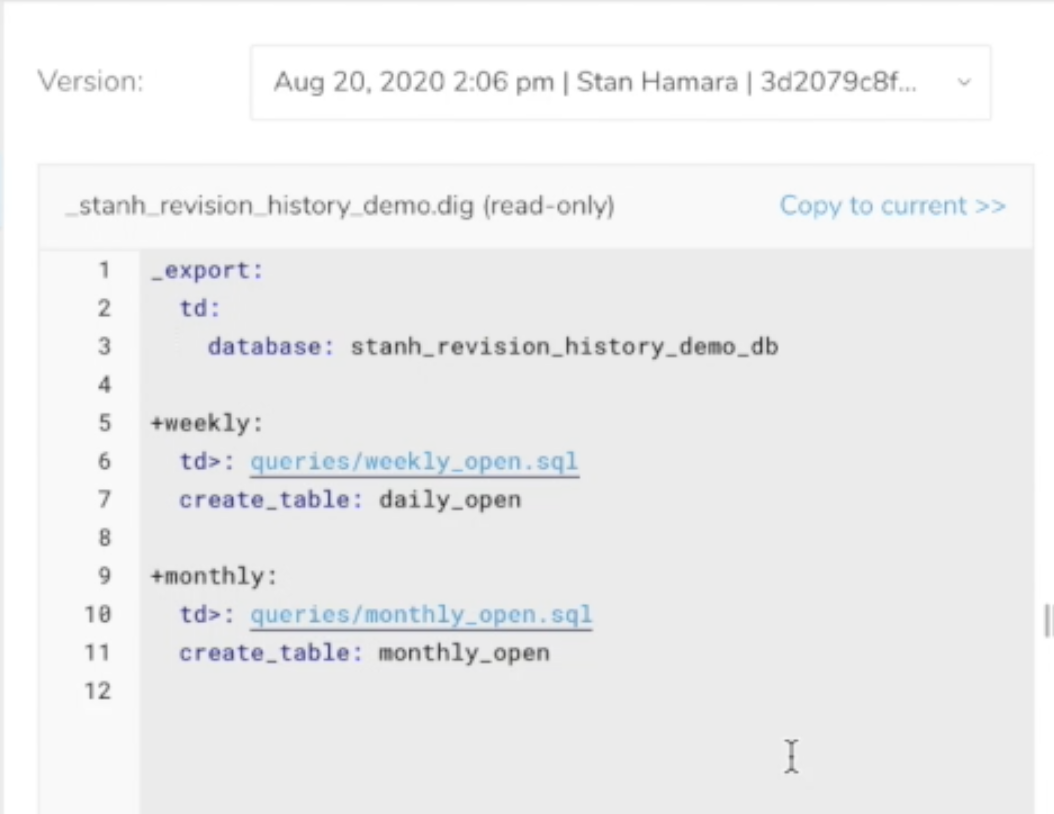Select line number 1 in the gutter

(103, 270)
